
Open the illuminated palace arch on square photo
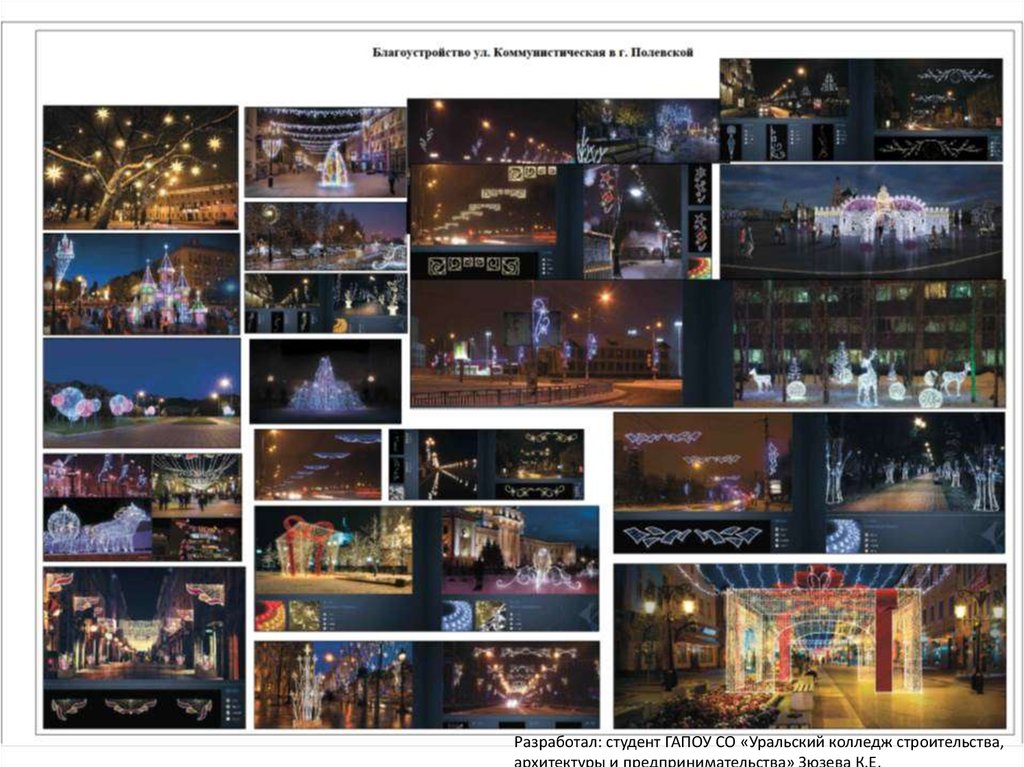[861, 220]
